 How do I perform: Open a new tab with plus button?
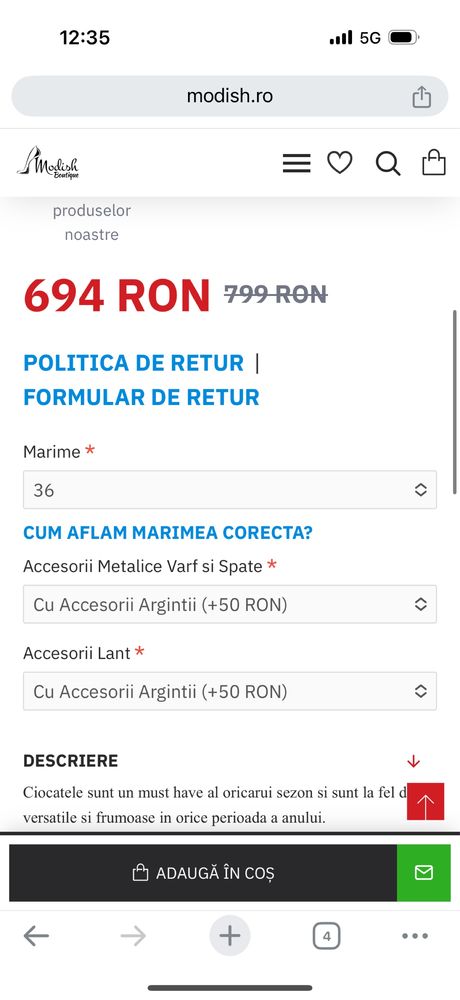click(230, 936)
